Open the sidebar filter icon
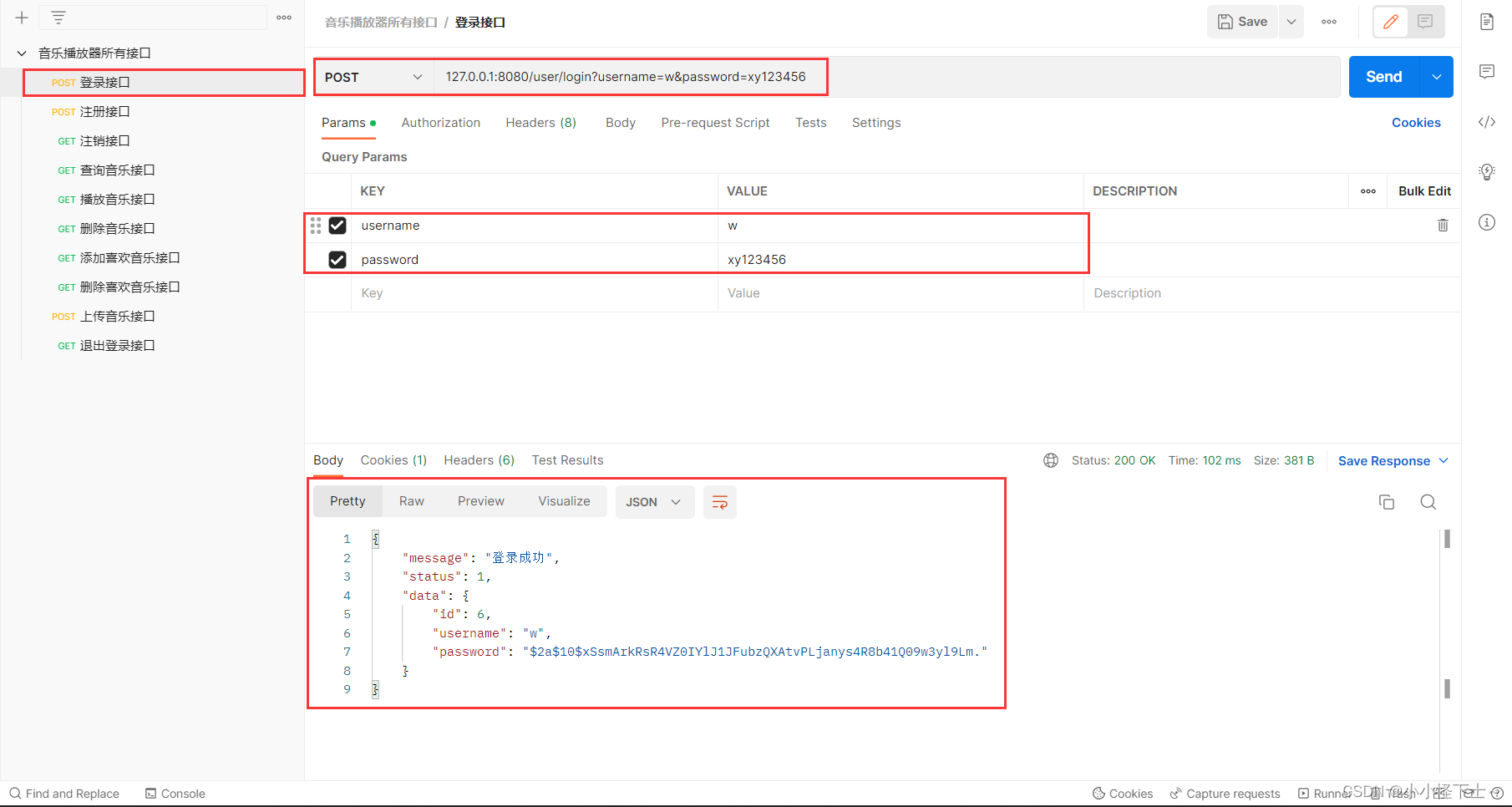The image size is (1512, 807). point(58,18)
